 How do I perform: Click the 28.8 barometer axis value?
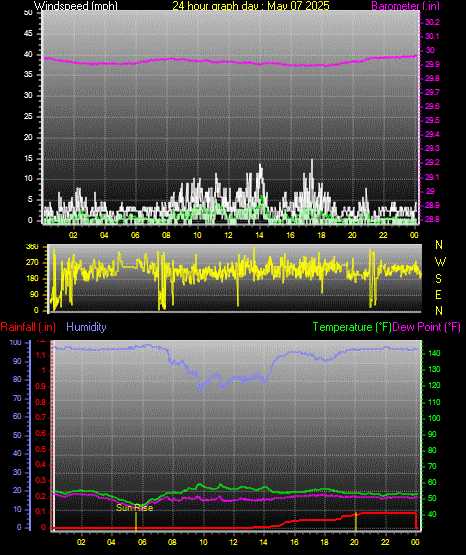432,219
